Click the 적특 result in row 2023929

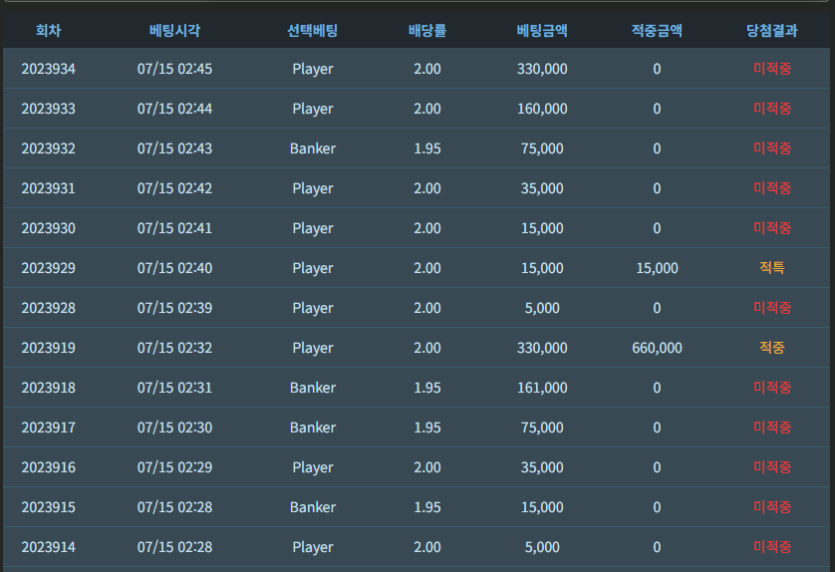(x=772, y=267)
